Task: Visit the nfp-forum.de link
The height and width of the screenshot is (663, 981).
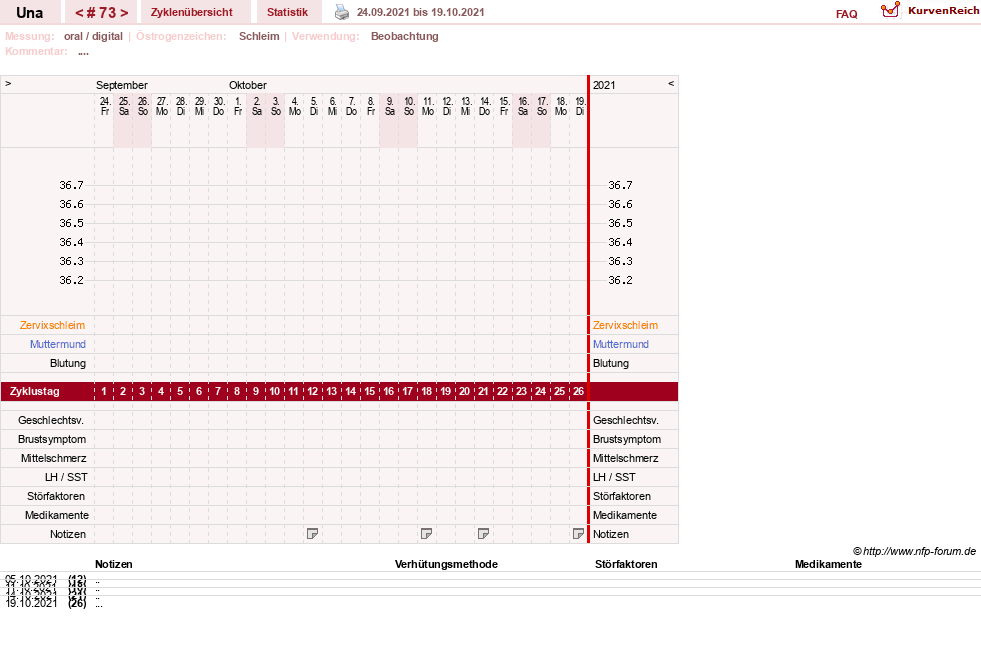Action: (919, 551)
